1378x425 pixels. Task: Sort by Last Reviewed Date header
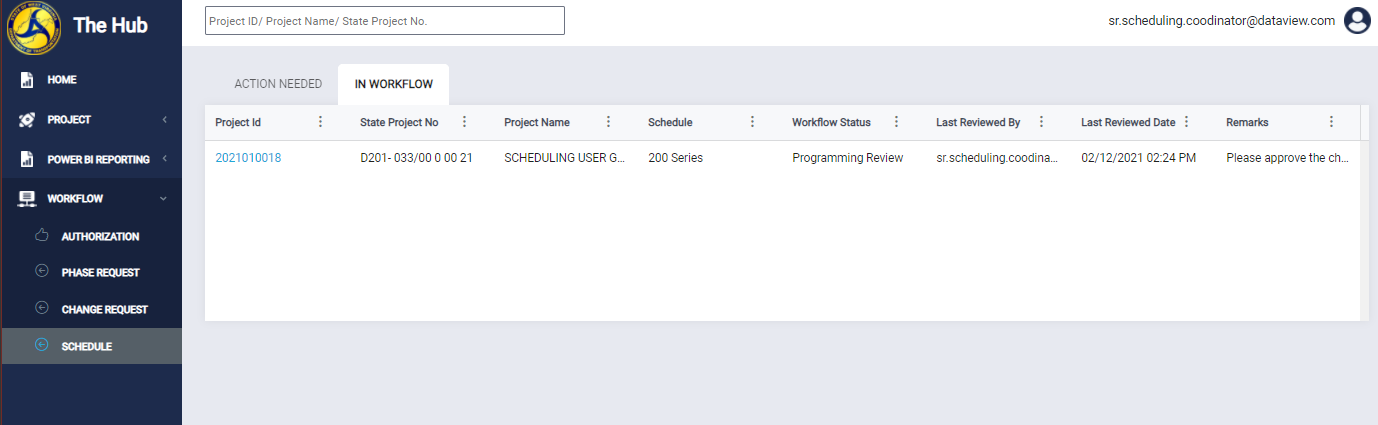tap(1128, 123)
